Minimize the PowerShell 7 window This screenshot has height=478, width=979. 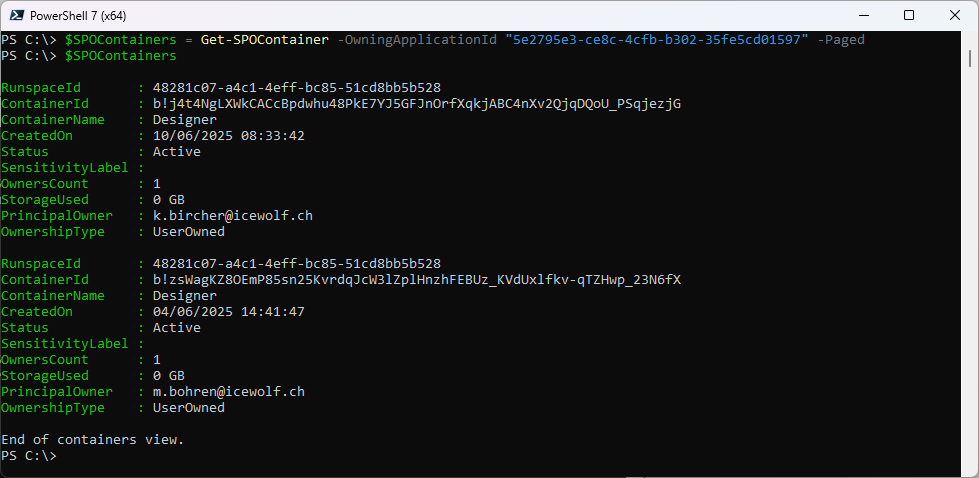pyautogui.click(x=863, y=15)
